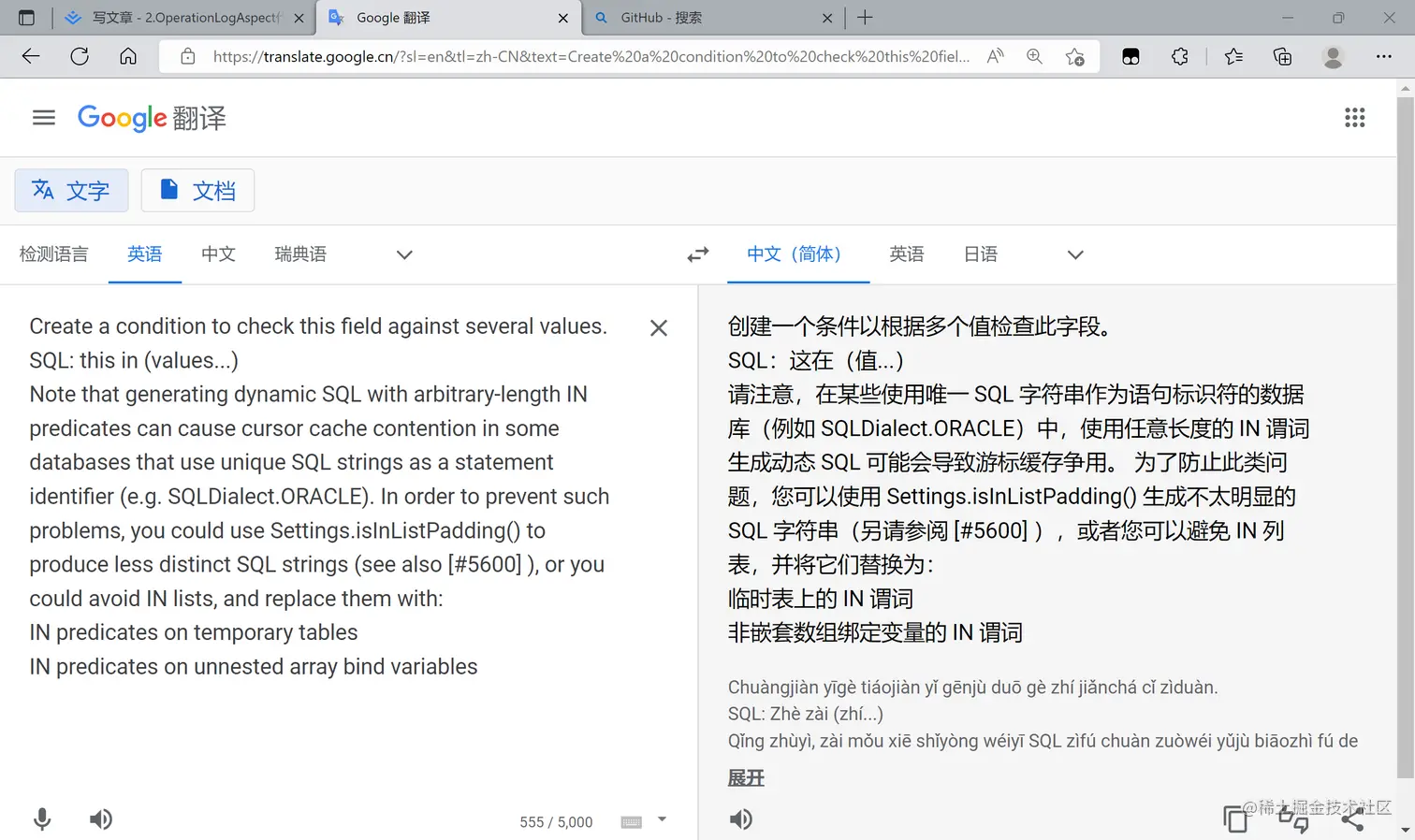Swap source and target languages
This screenshot has width=1415, height=840.
698,254
